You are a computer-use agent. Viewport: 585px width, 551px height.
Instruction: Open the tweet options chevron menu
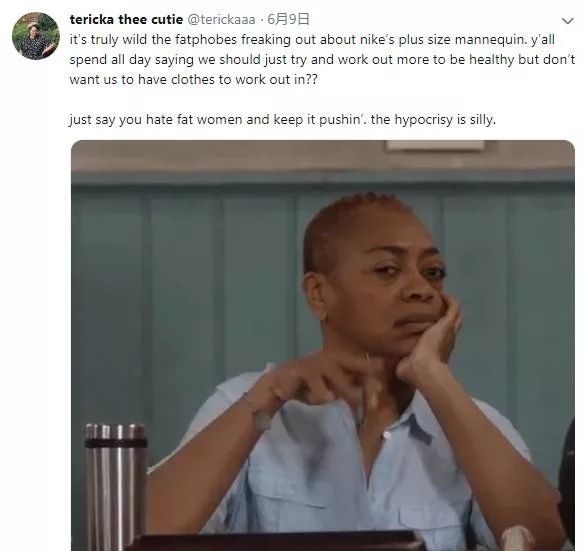[x=567, y=21]
